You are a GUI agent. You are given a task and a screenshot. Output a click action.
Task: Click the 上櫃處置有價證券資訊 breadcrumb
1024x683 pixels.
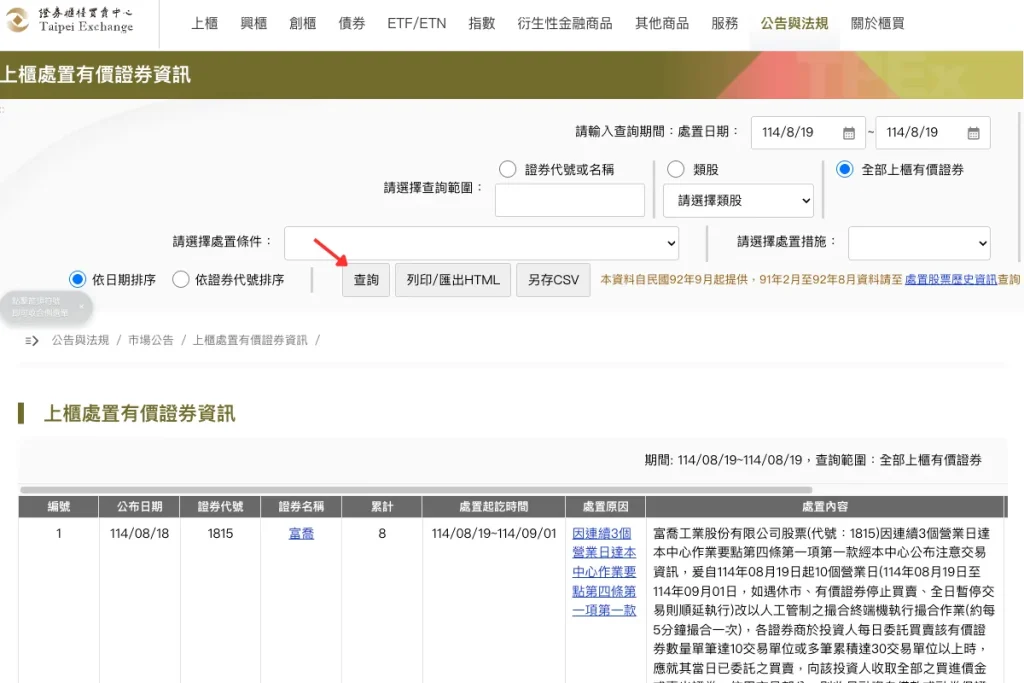coord(249,340)
